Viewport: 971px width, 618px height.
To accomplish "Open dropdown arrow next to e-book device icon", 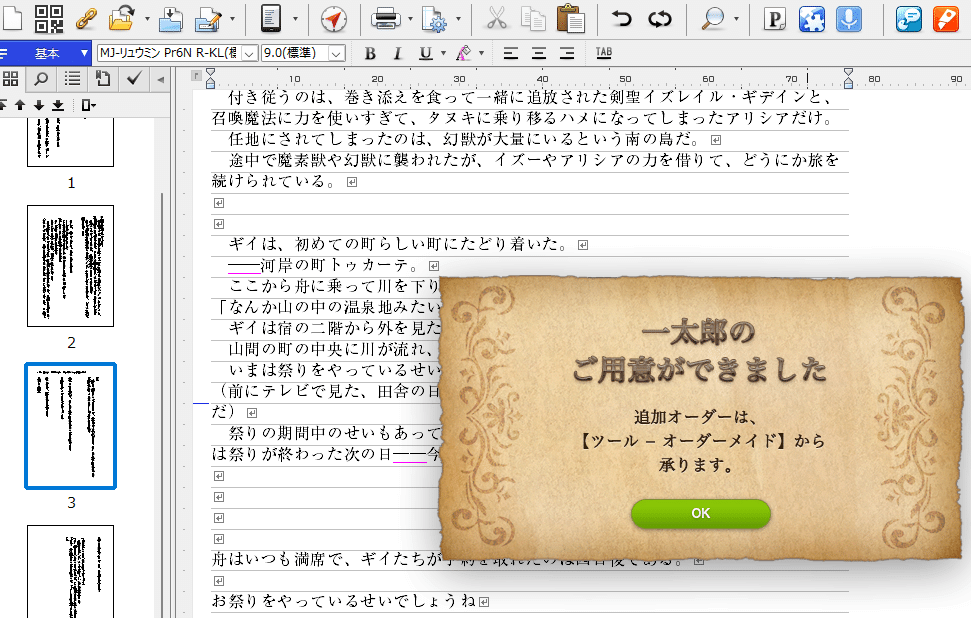I will pyautogui.click(x=295, y=19).
